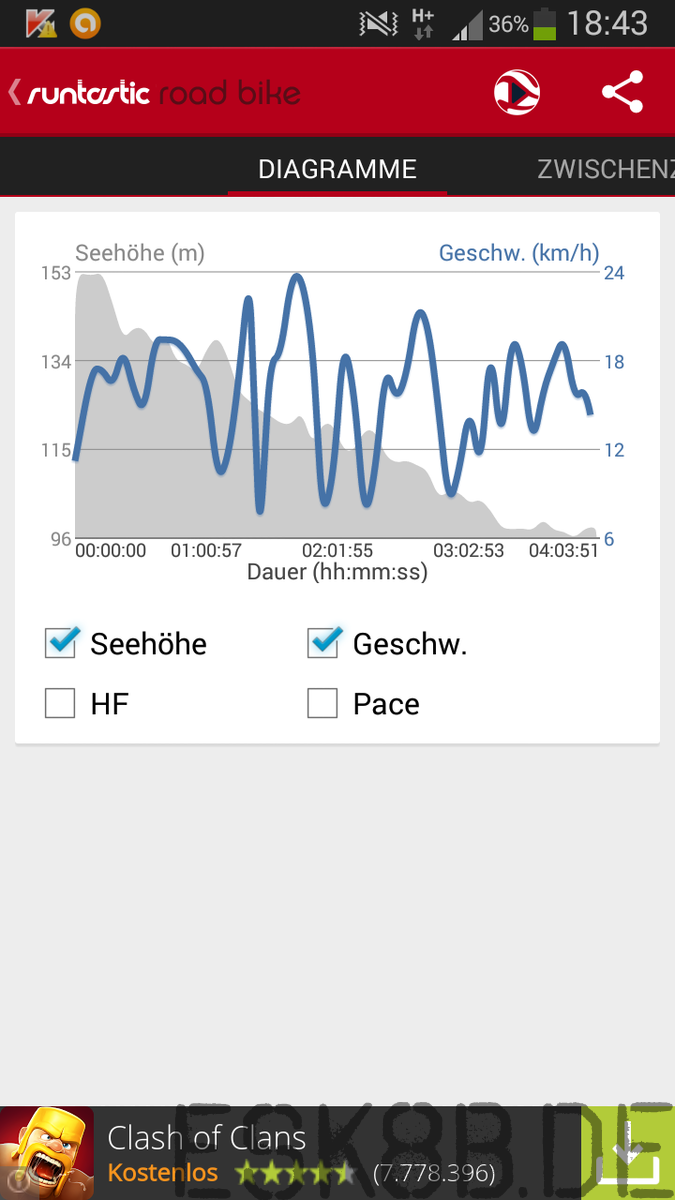Tap the orange avast notification icon
The width and height of the screenshot is (675, 1200).
(82, 23)
